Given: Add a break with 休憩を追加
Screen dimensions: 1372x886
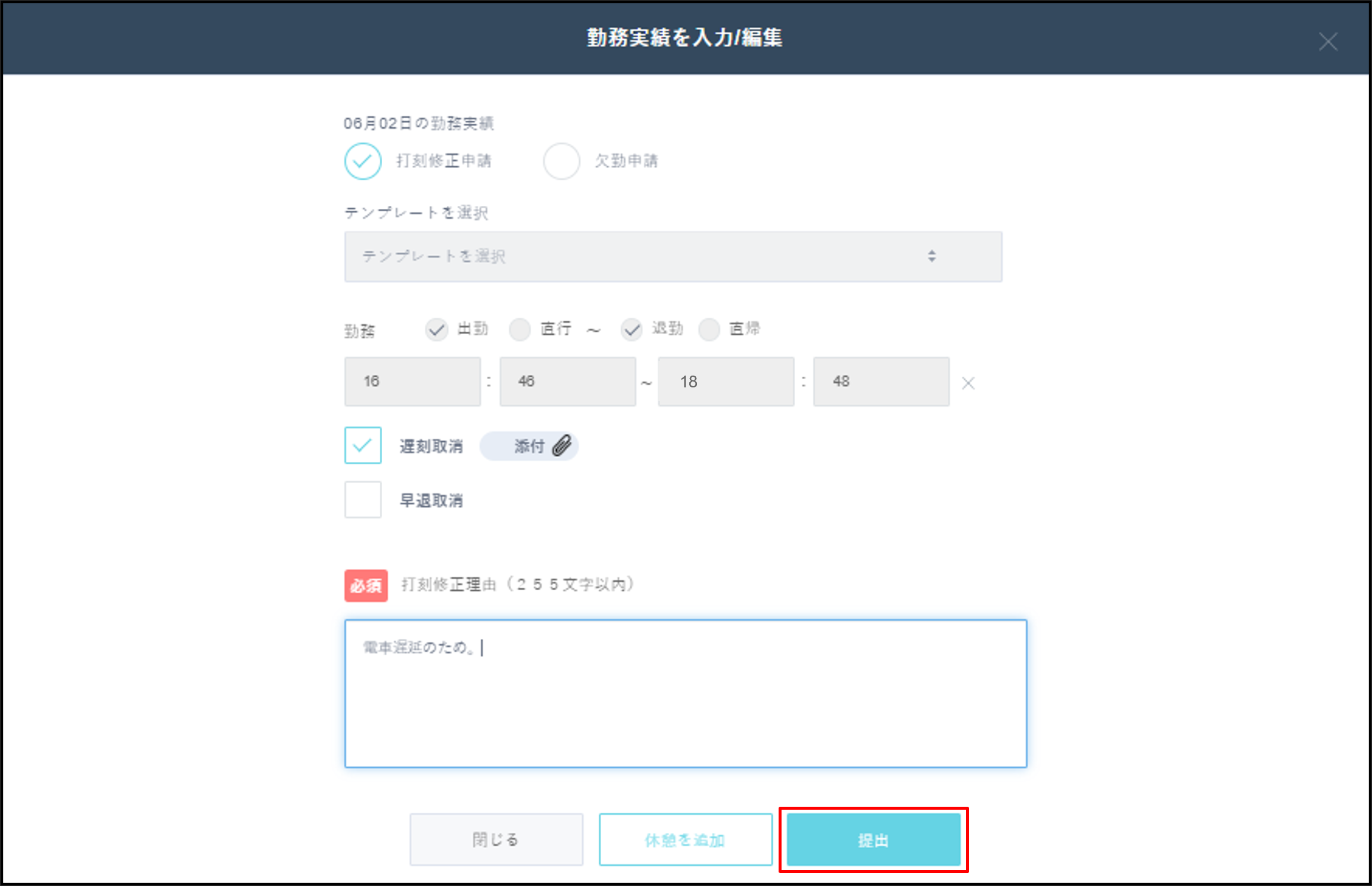Looking at the screenshot, I should click(685, 839).
